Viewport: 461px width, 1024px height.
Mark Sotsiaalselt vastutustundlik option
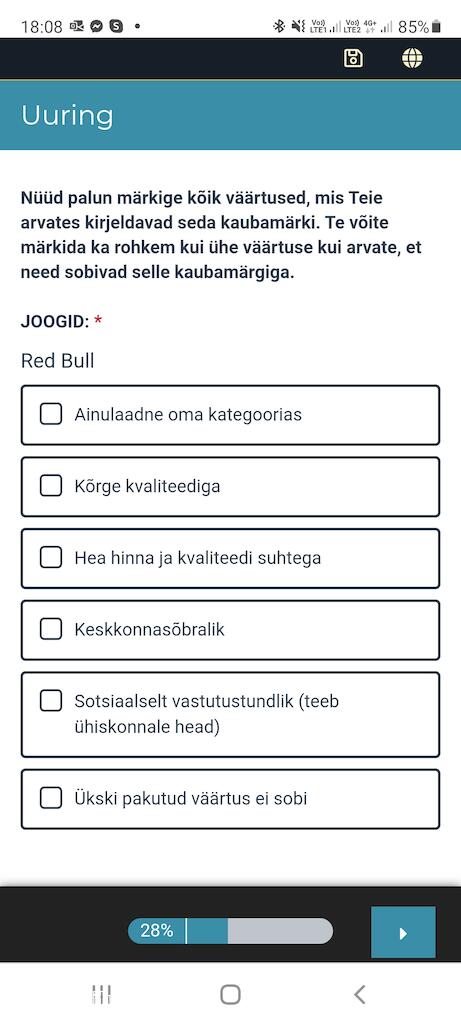[x=230, y=714]
